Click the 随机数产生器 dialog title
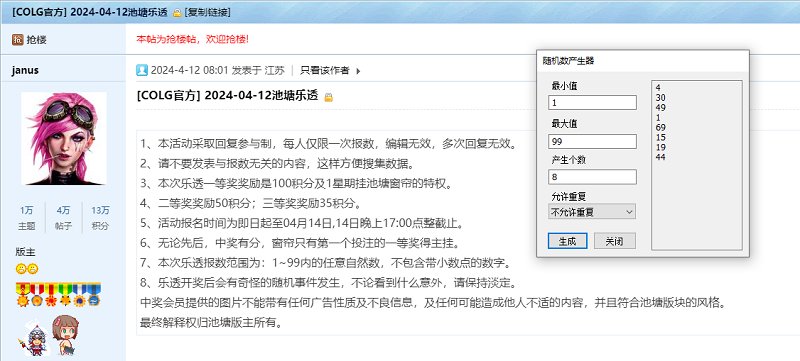Image resolution: width=800 pixels, height=361 pixels. [568, 61]
